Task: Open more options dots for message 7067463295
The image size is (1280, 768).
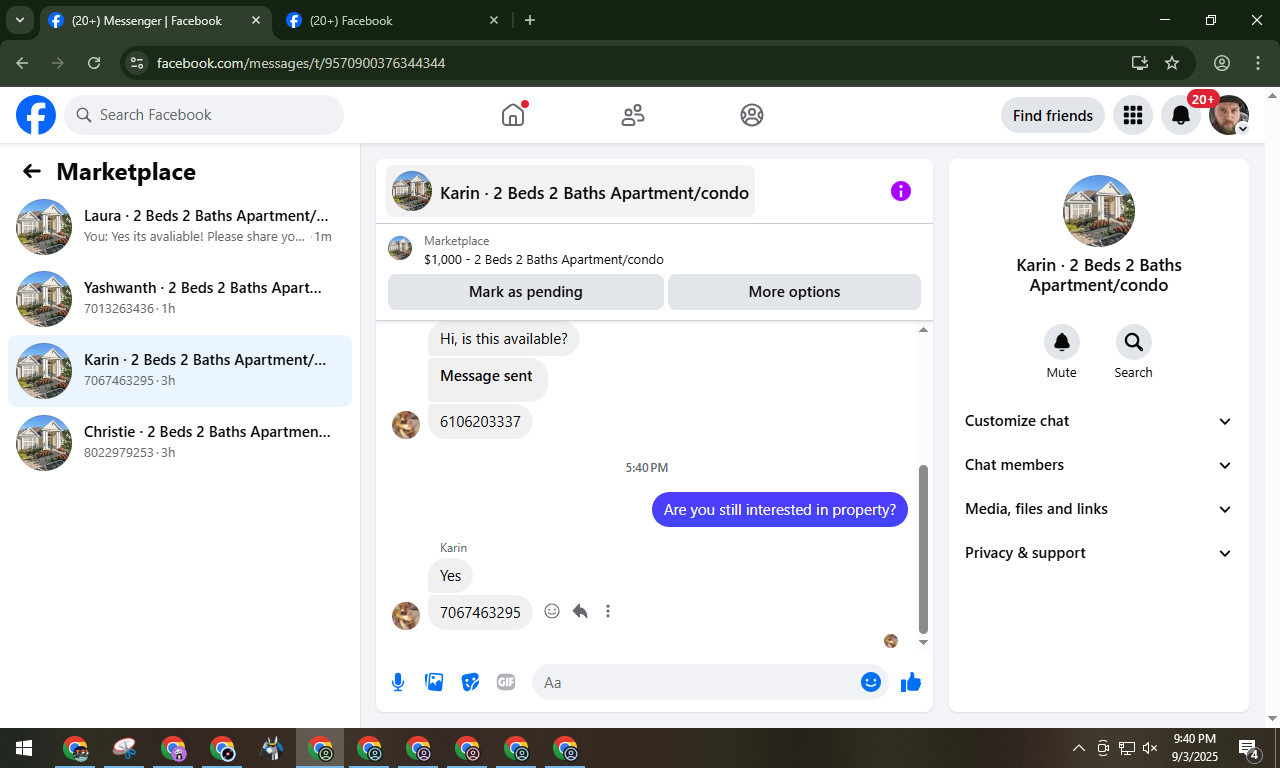Action: tap(608, 611)
